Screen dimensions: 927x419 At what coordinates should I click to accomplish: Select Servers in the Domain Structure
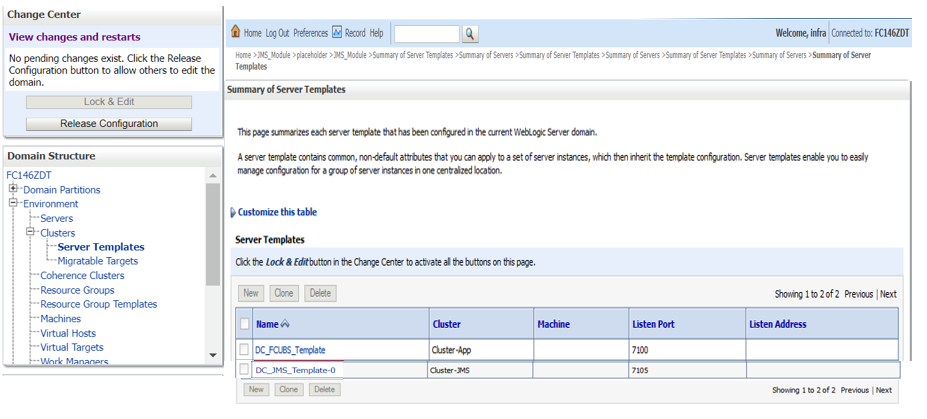[57, 218]
